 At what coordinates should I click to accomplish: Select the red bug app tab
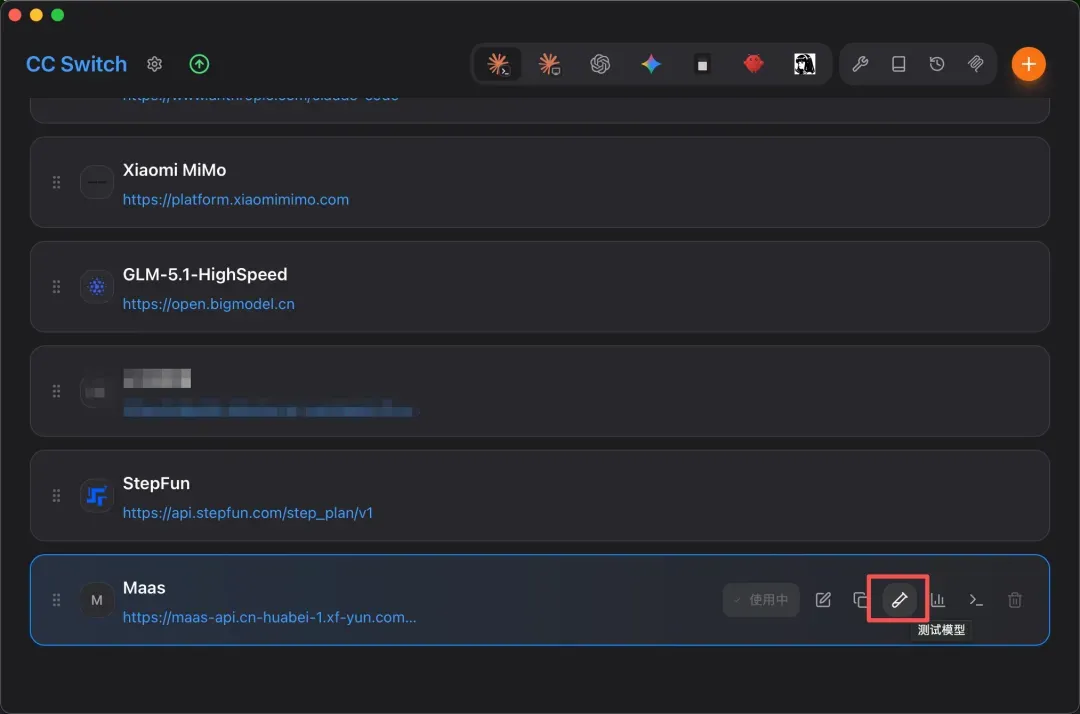pos(754,64)
